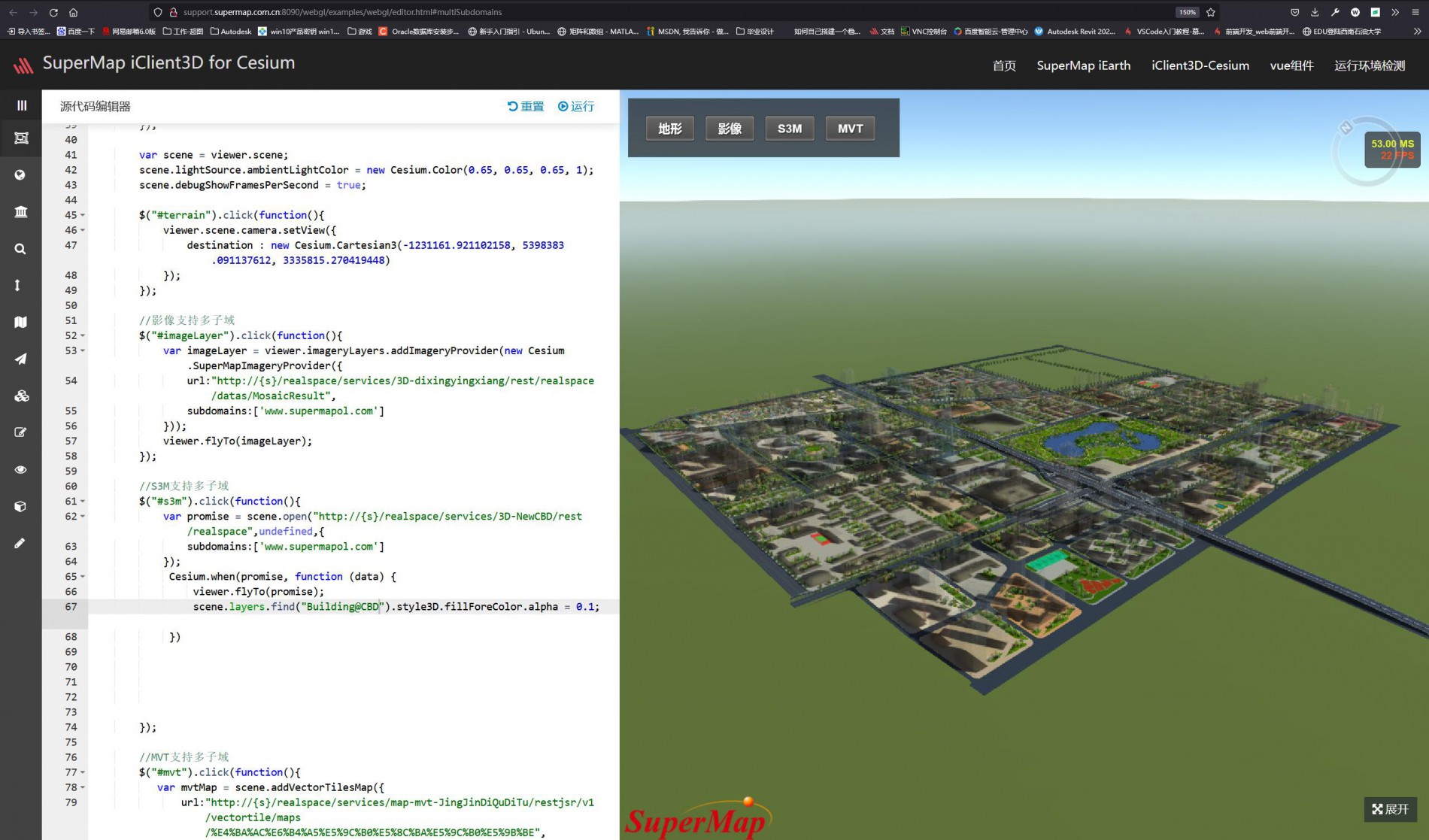
Task: Open the paper plane sidebar icon
Action: tap(20, 359)
